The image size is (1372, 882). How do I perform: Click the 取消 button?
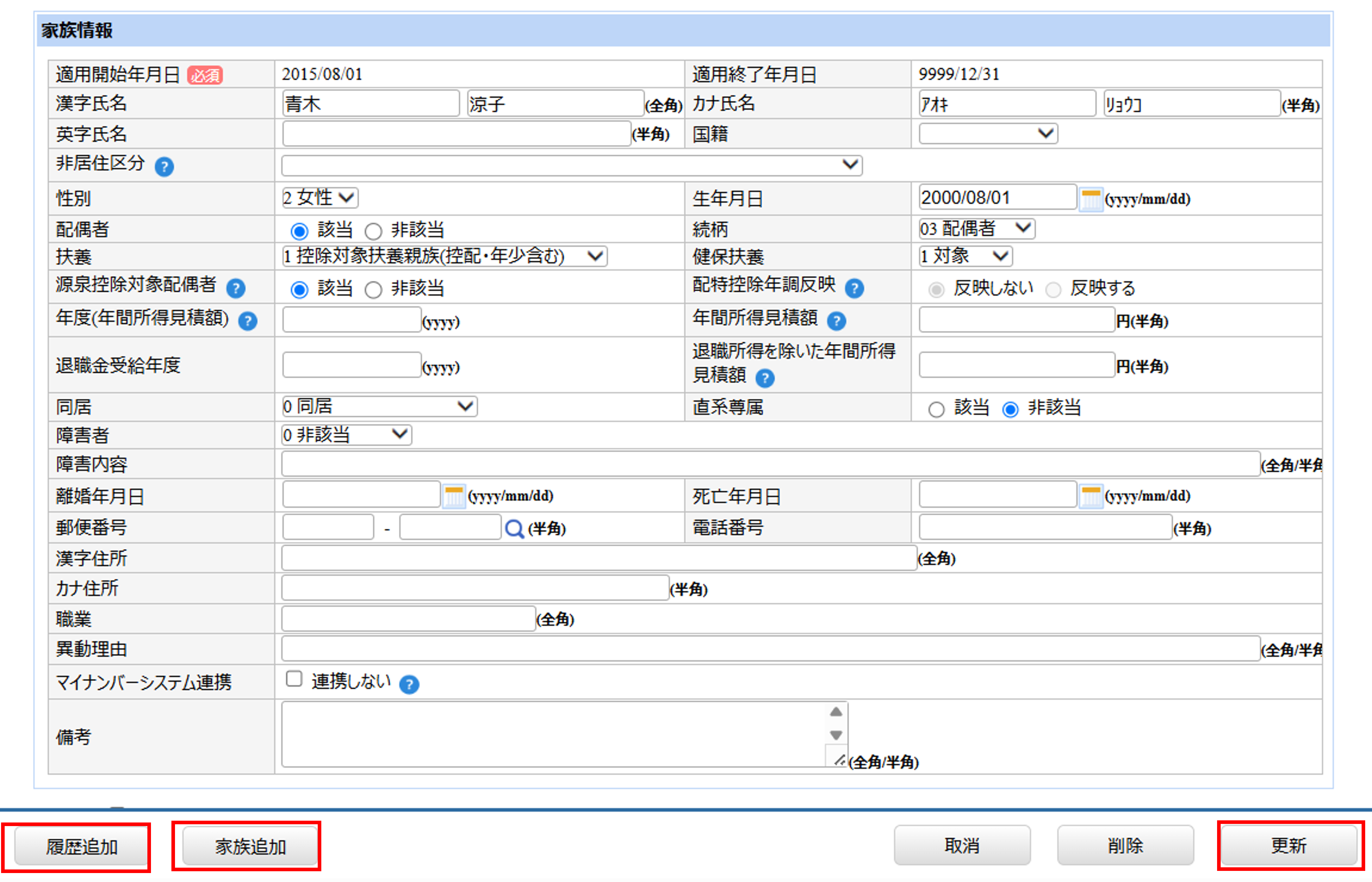(962, 846)
